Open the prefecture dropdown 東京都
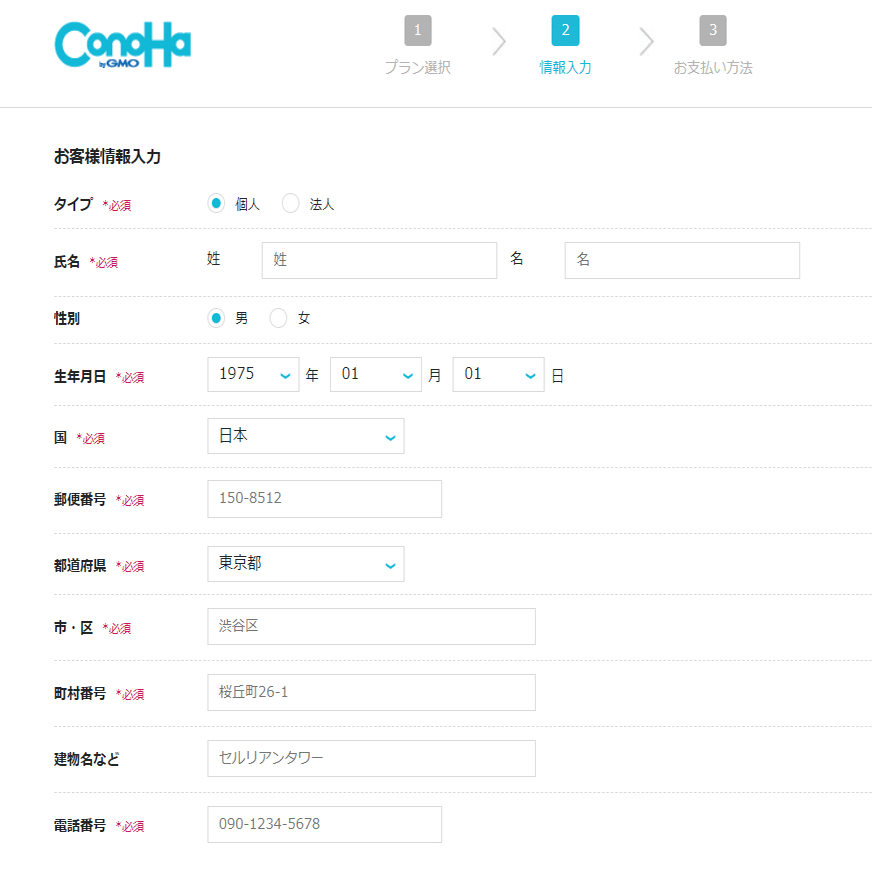The image size is (872, 872). [306, 564]
